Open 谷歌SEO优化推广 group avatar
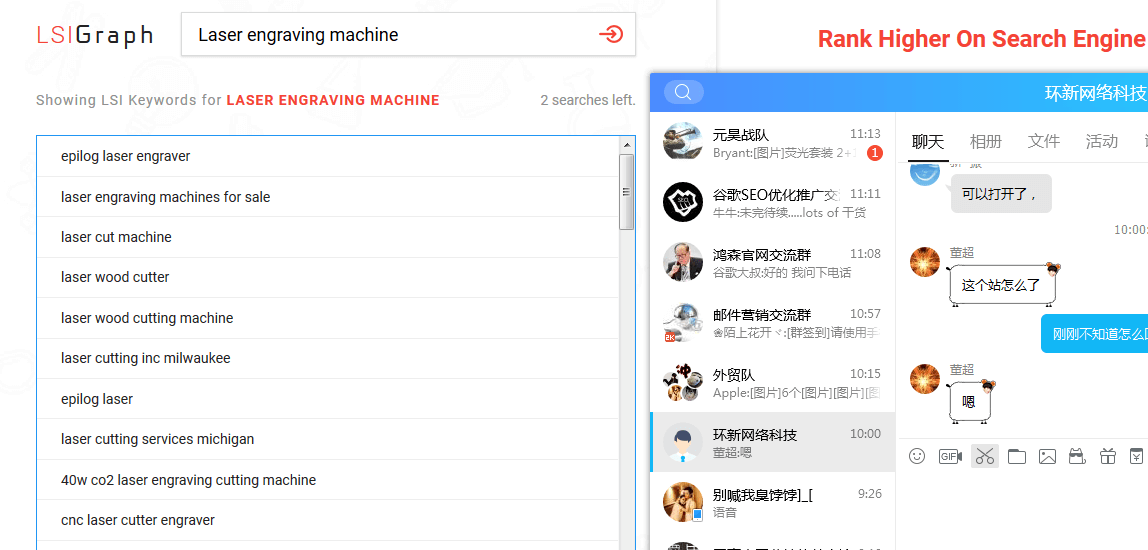This screenshot has width=1148, height=550. coord(682,201)
